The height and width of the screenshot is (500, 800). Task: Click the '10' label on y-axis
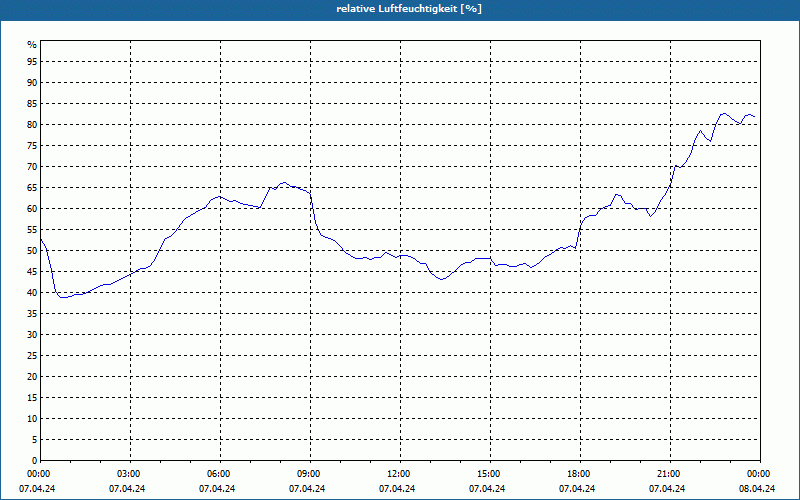(x=32, y=419)
